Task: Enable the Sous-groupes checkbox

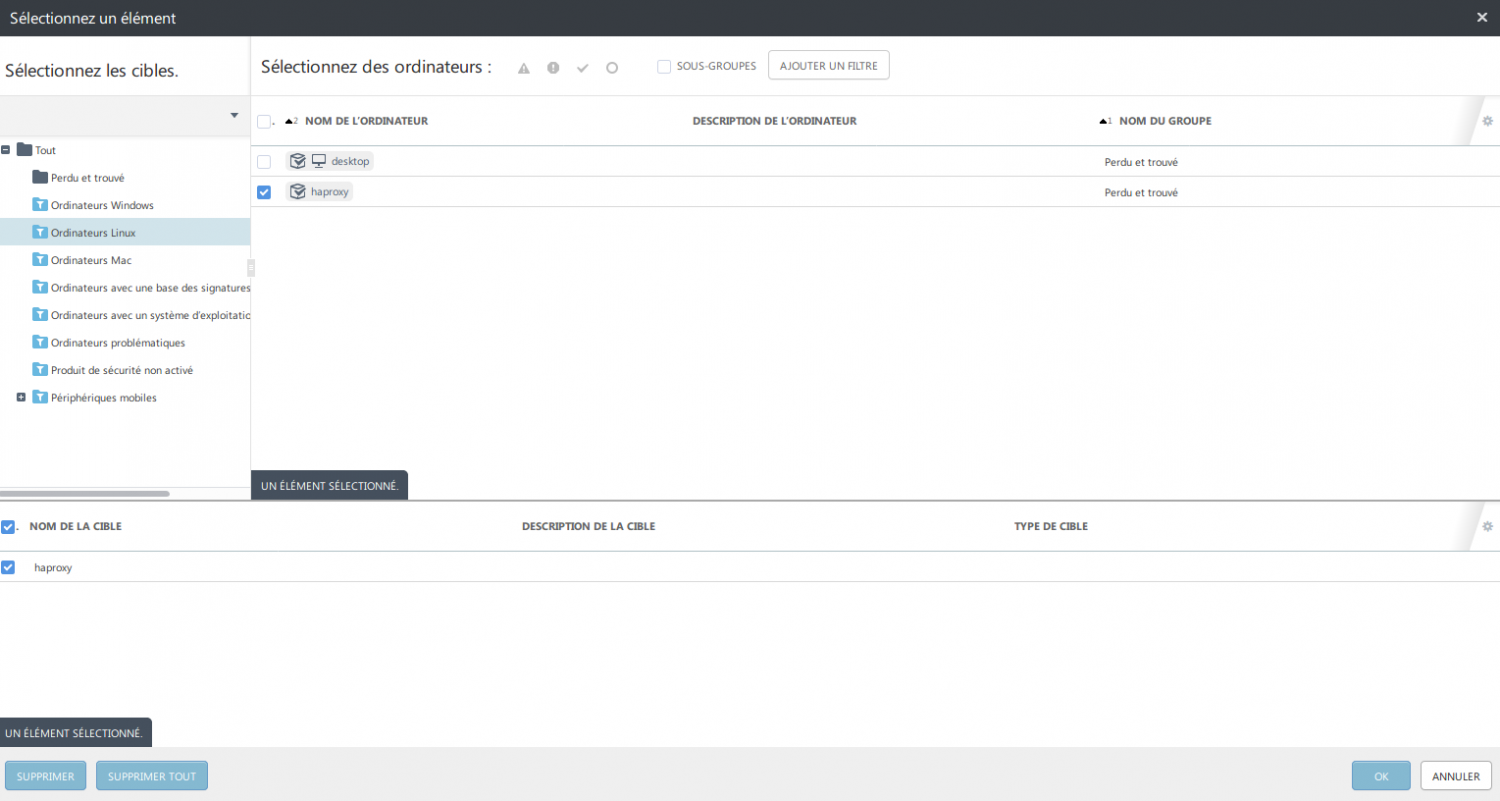Action: (x=664, y=67)
